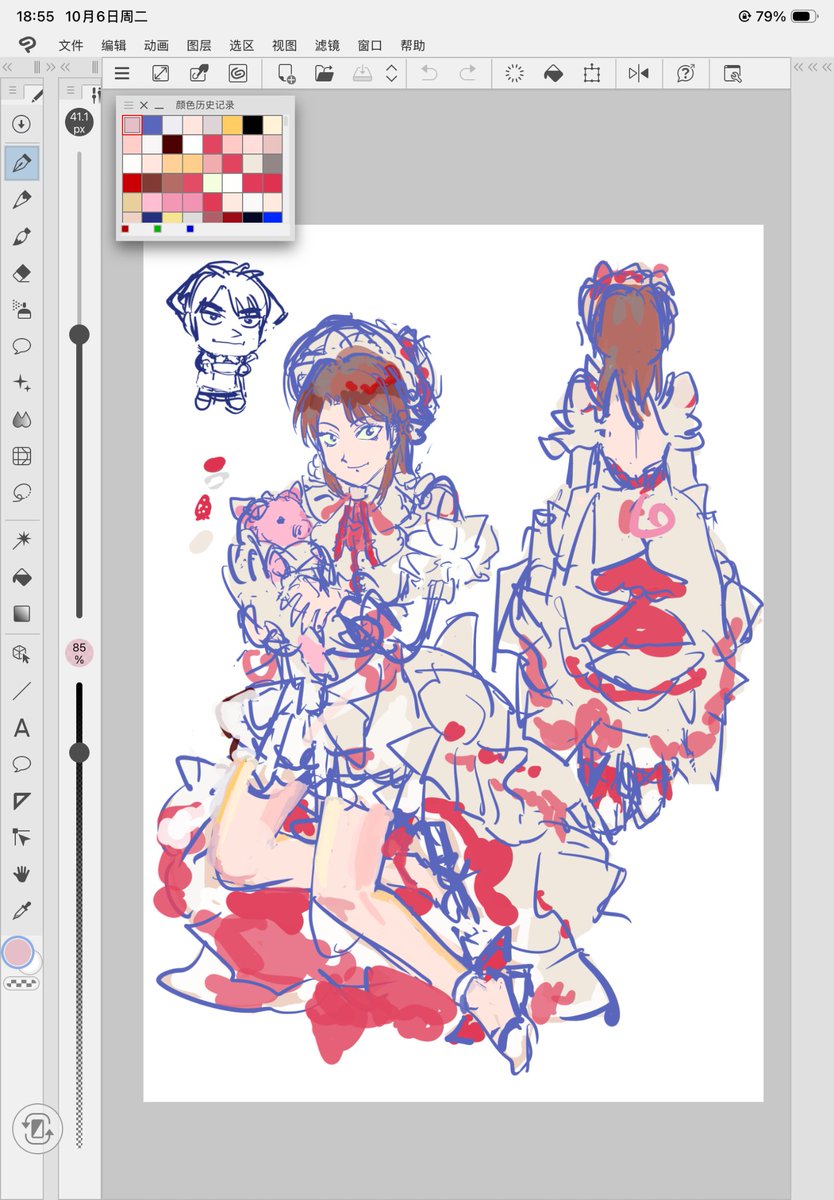Screen dimensions: 834x1200
Task: Click the round swap button at bottom left
Action: (37, 1130)
